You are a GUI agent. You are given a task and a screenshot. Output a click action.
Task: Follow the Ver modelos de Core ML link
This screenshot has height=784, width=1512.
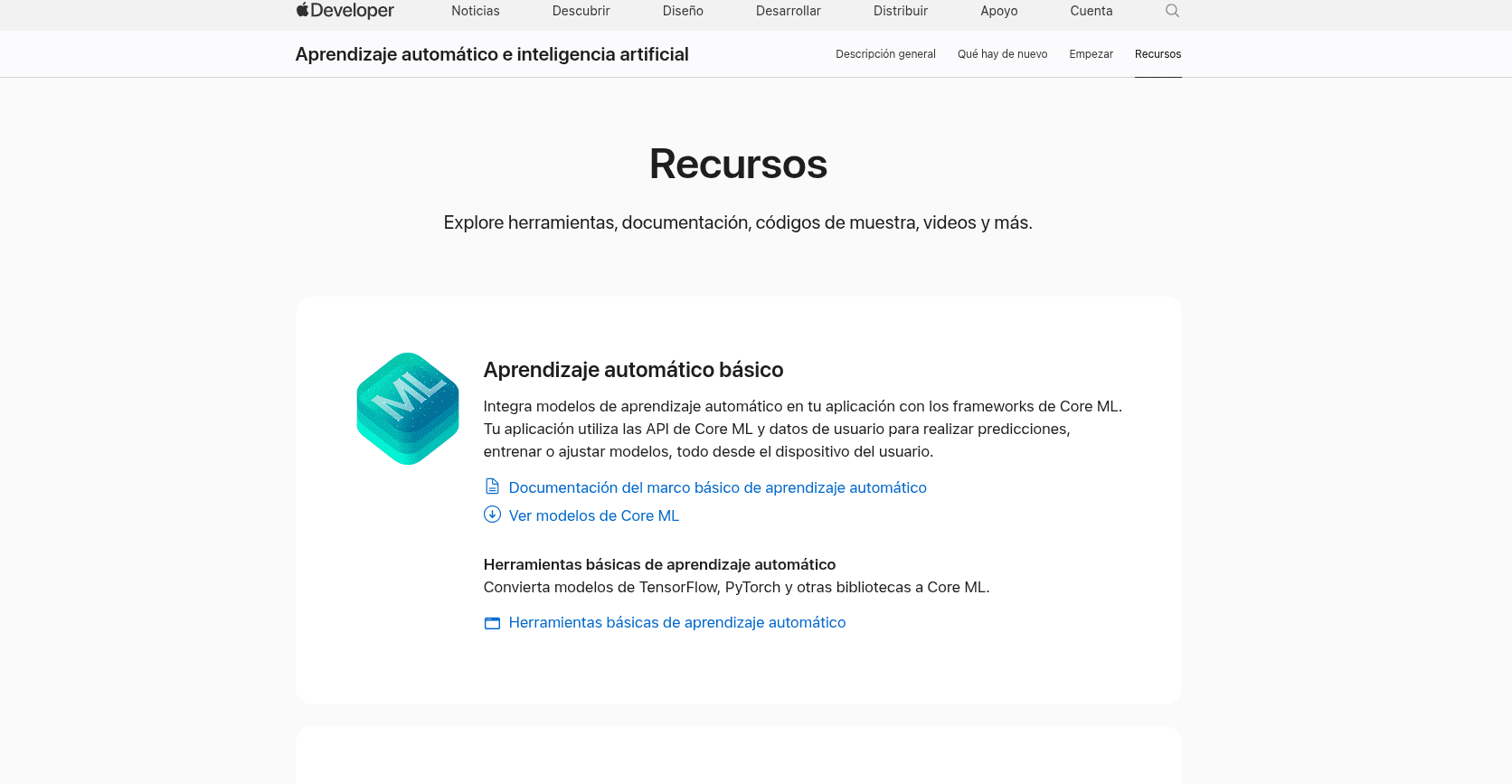tap(593, 515)
